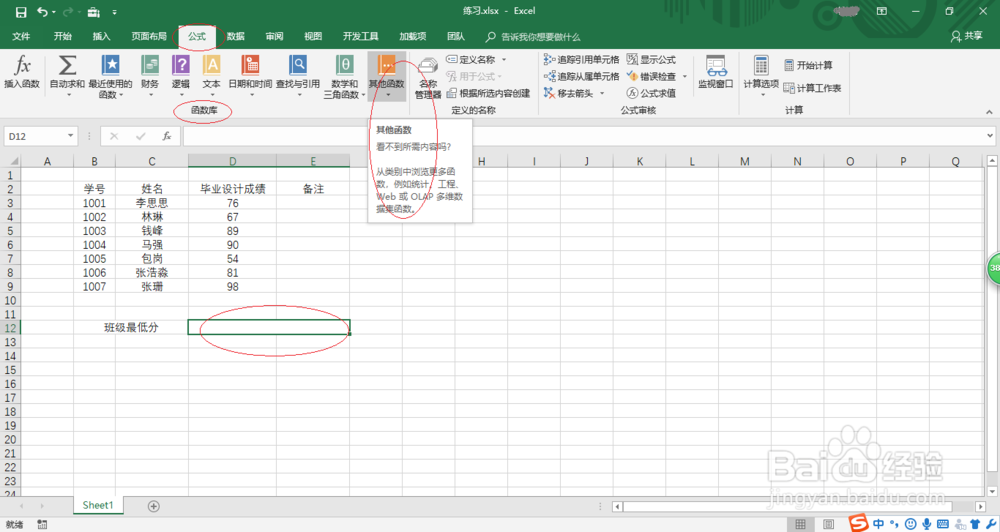Collapse the ribbon with the chevron

coord(989,112)
